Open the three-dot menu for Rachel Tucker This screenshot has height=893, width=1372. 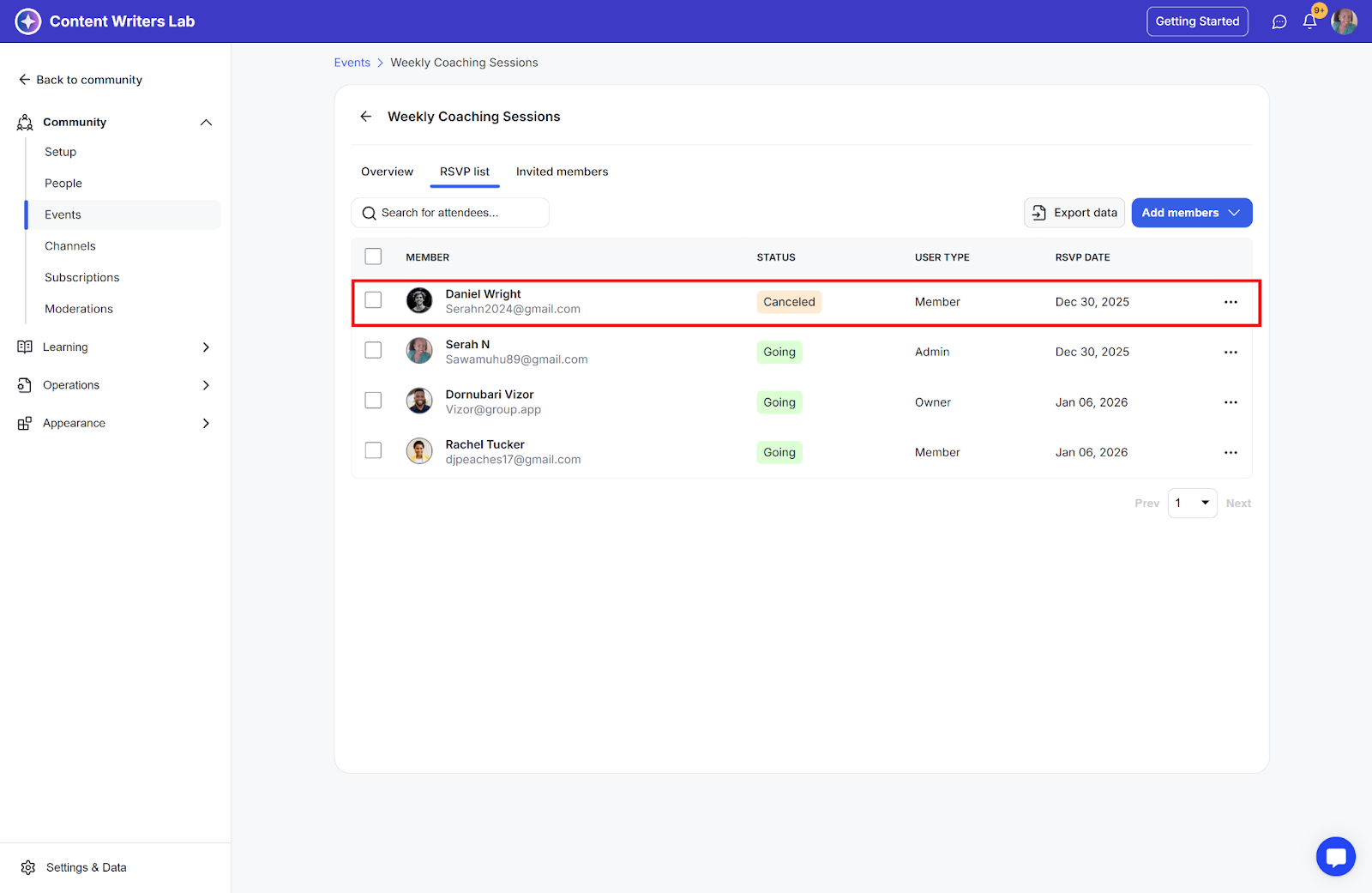pyautogui.click(x=1231, y=452)
